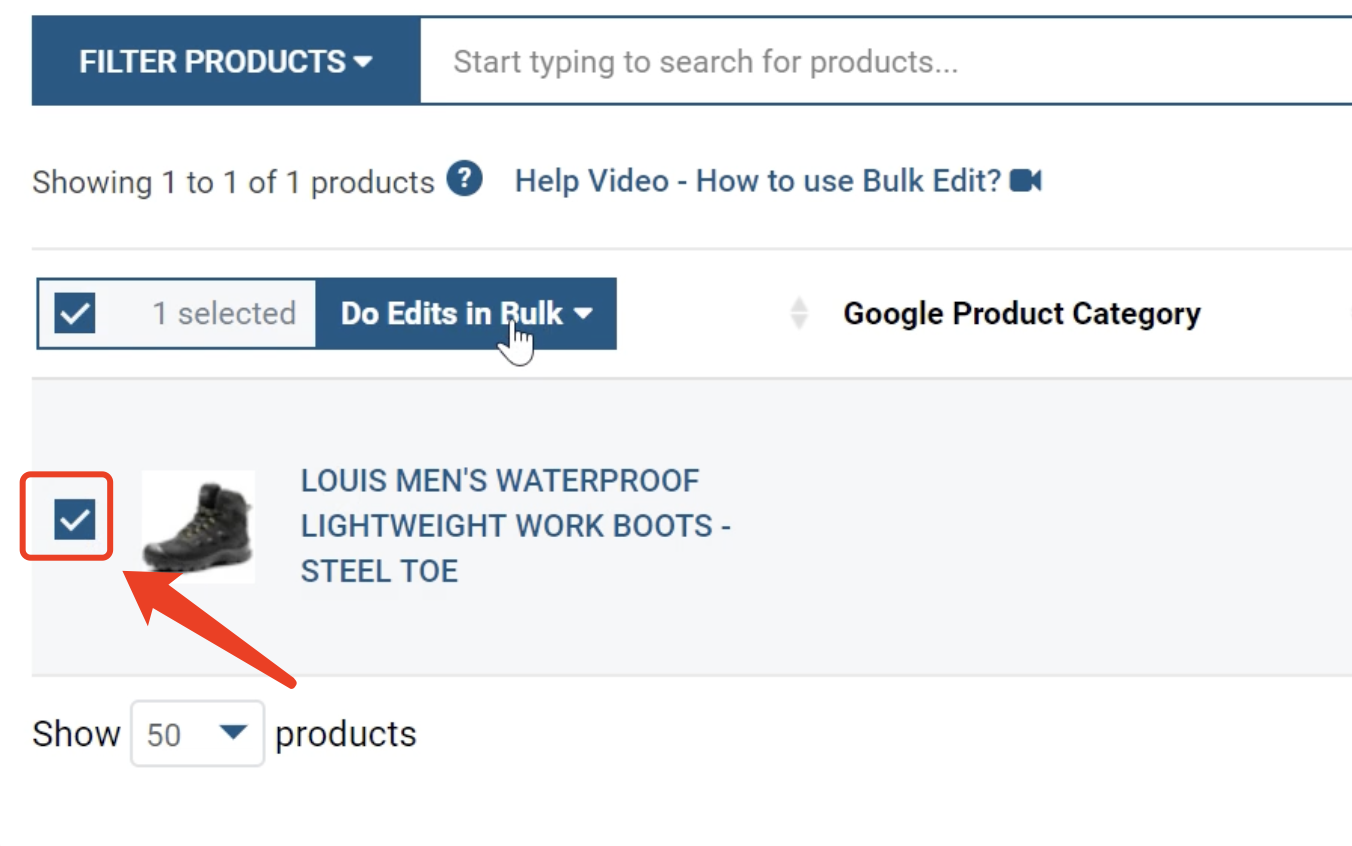Click the blue question mark help icon
This screenshot has height=846, width=1352.
click(464, 180)
